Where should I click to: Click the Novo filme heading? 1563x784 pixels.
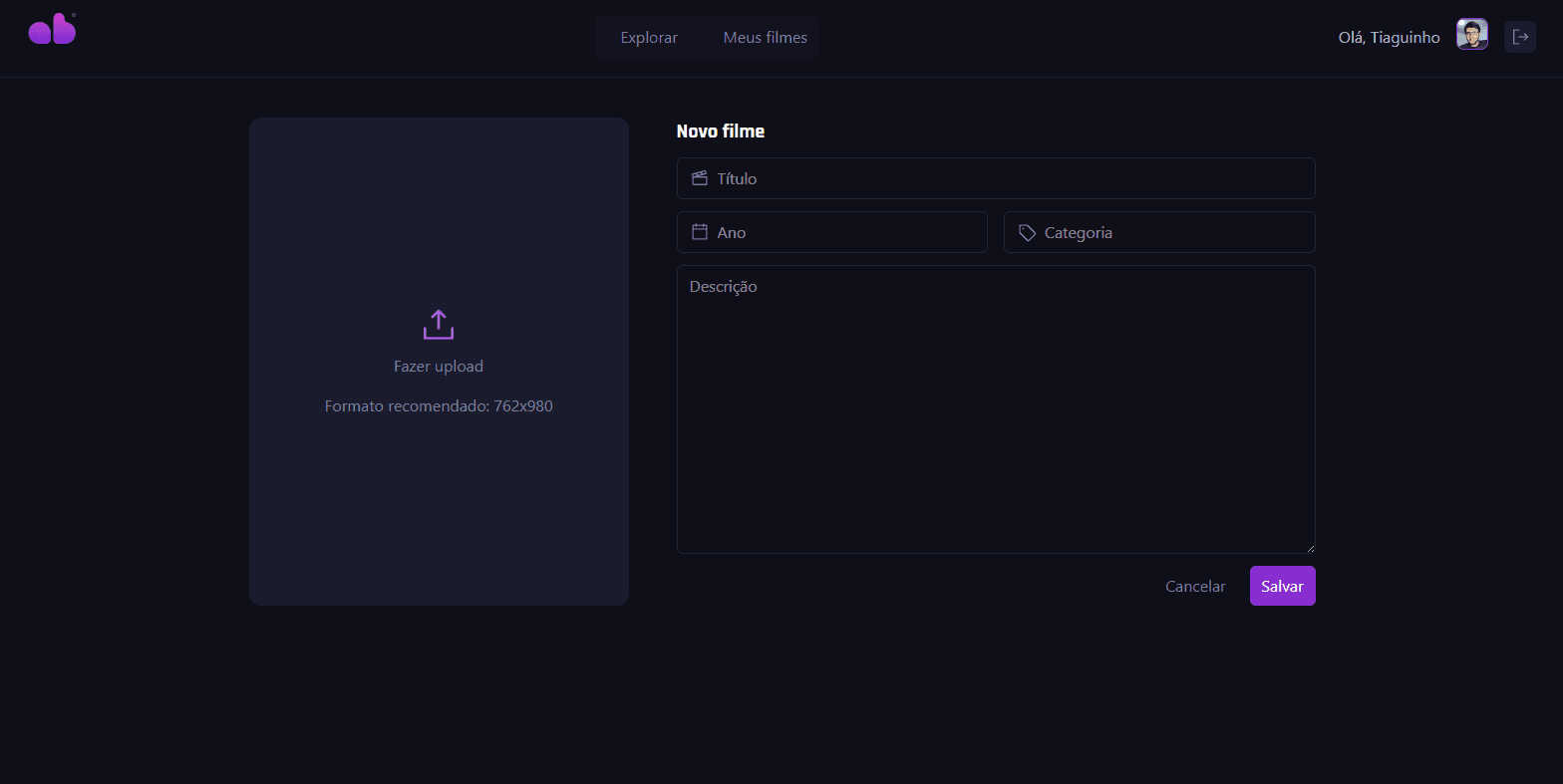coord(721,131)
